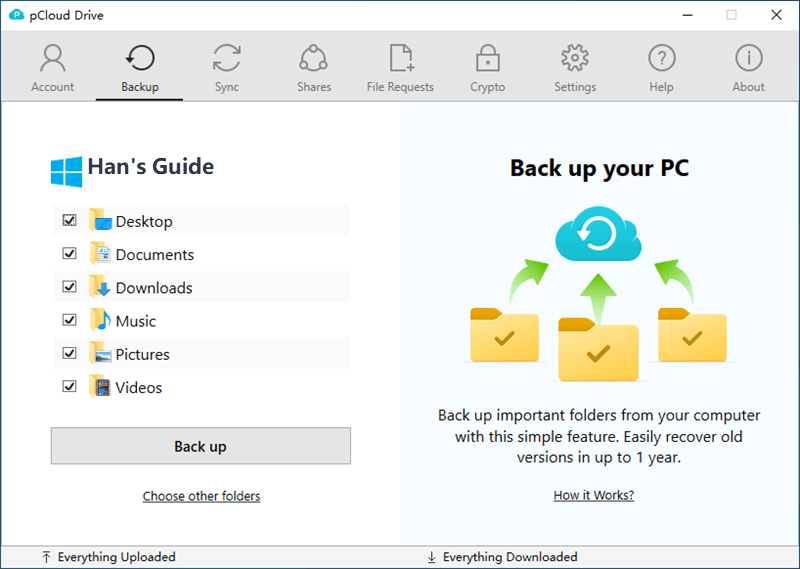The height and width of the screenshot is (569, 800).
Task: Click the Downloads folder icon
Action: [100, 287]
